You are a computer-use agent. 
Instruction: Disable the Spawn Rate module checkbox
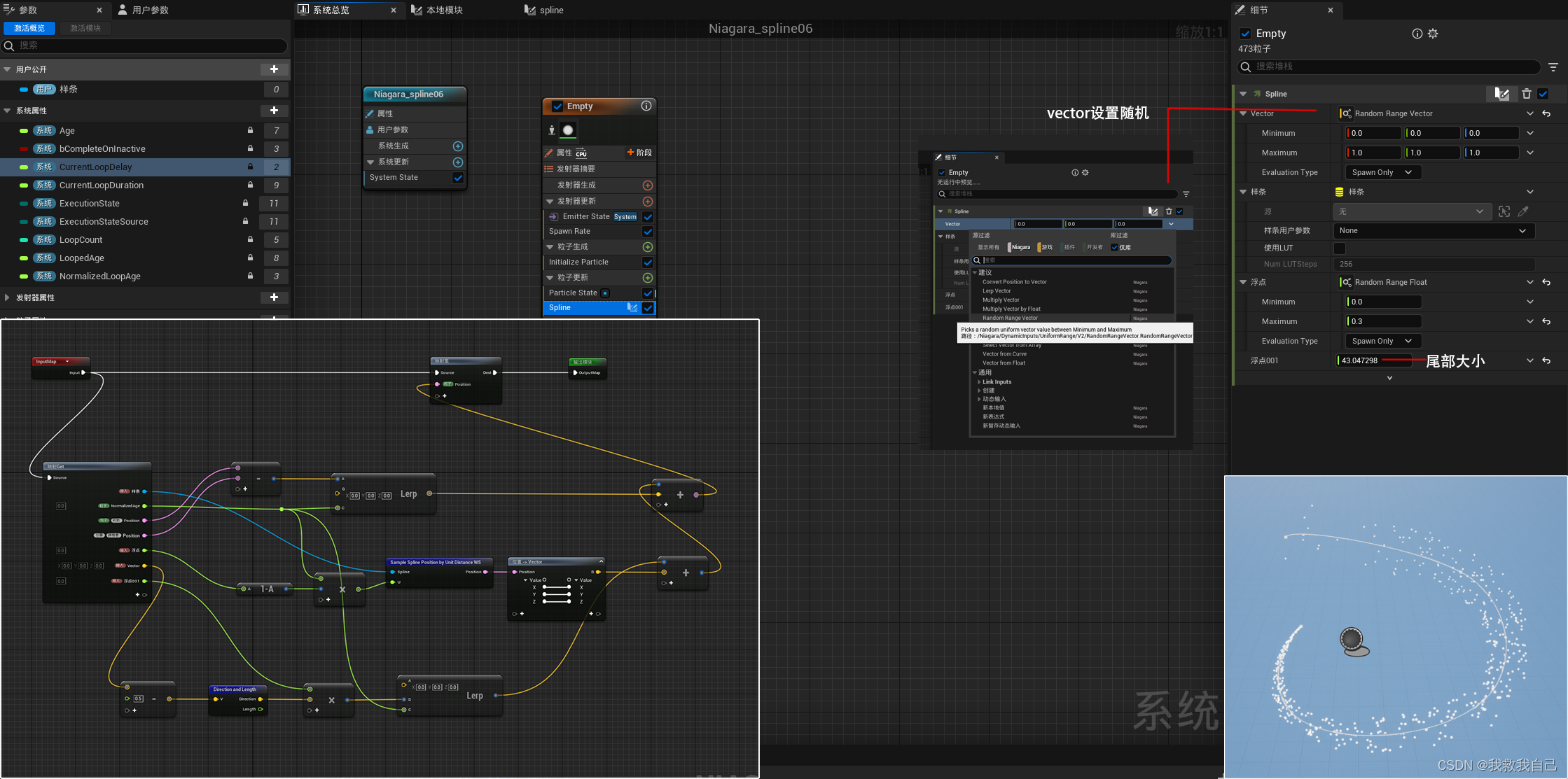pos(648,232)
